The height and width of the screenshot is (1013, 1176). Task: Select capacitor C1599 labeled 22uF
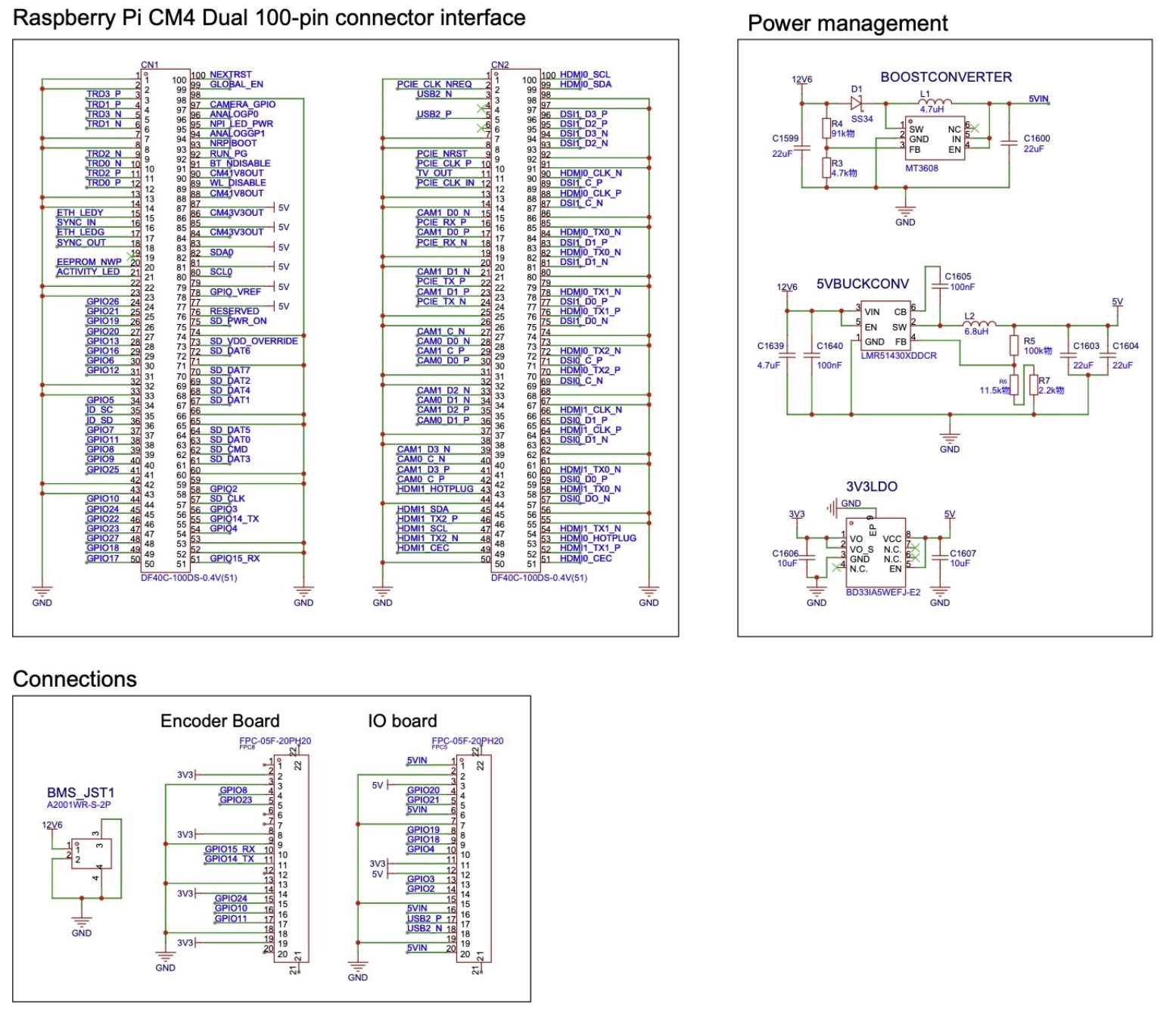(802, 148)
